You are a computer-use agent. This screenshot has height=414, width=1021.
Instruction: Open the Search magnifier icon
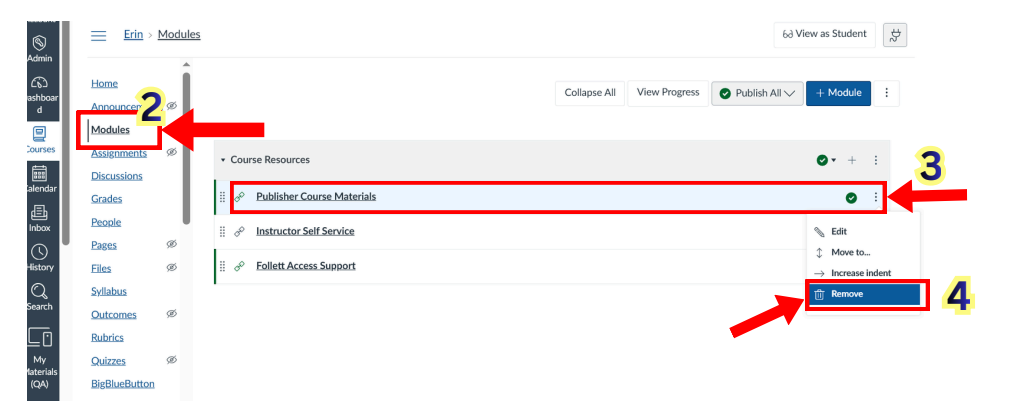[40, 291]
